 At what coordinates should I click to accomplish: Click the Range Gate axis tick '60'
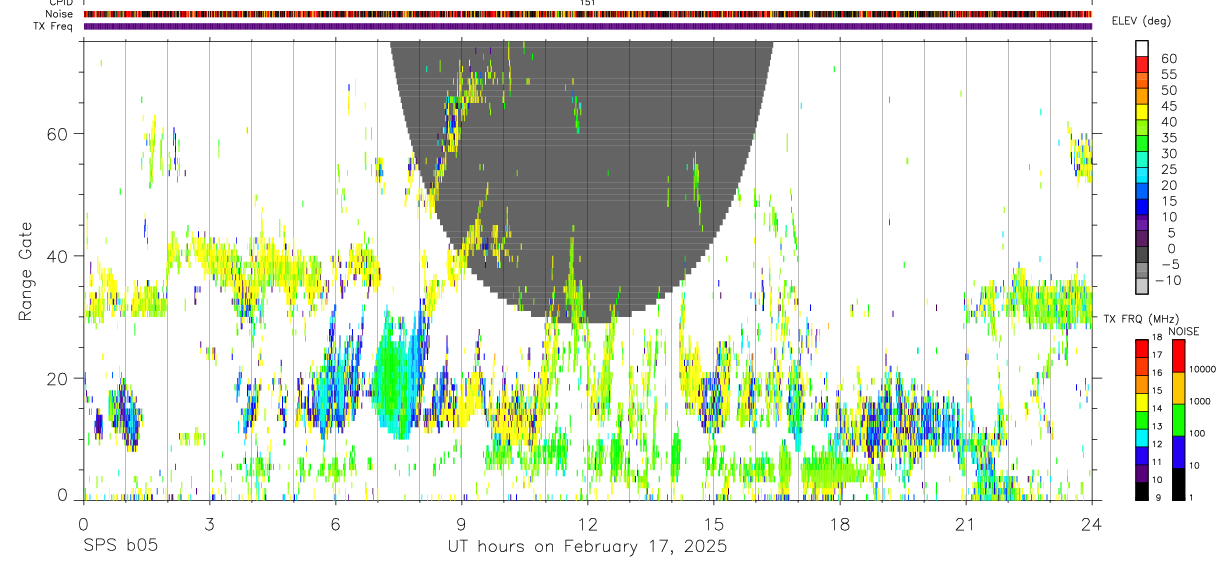point(56,133)
